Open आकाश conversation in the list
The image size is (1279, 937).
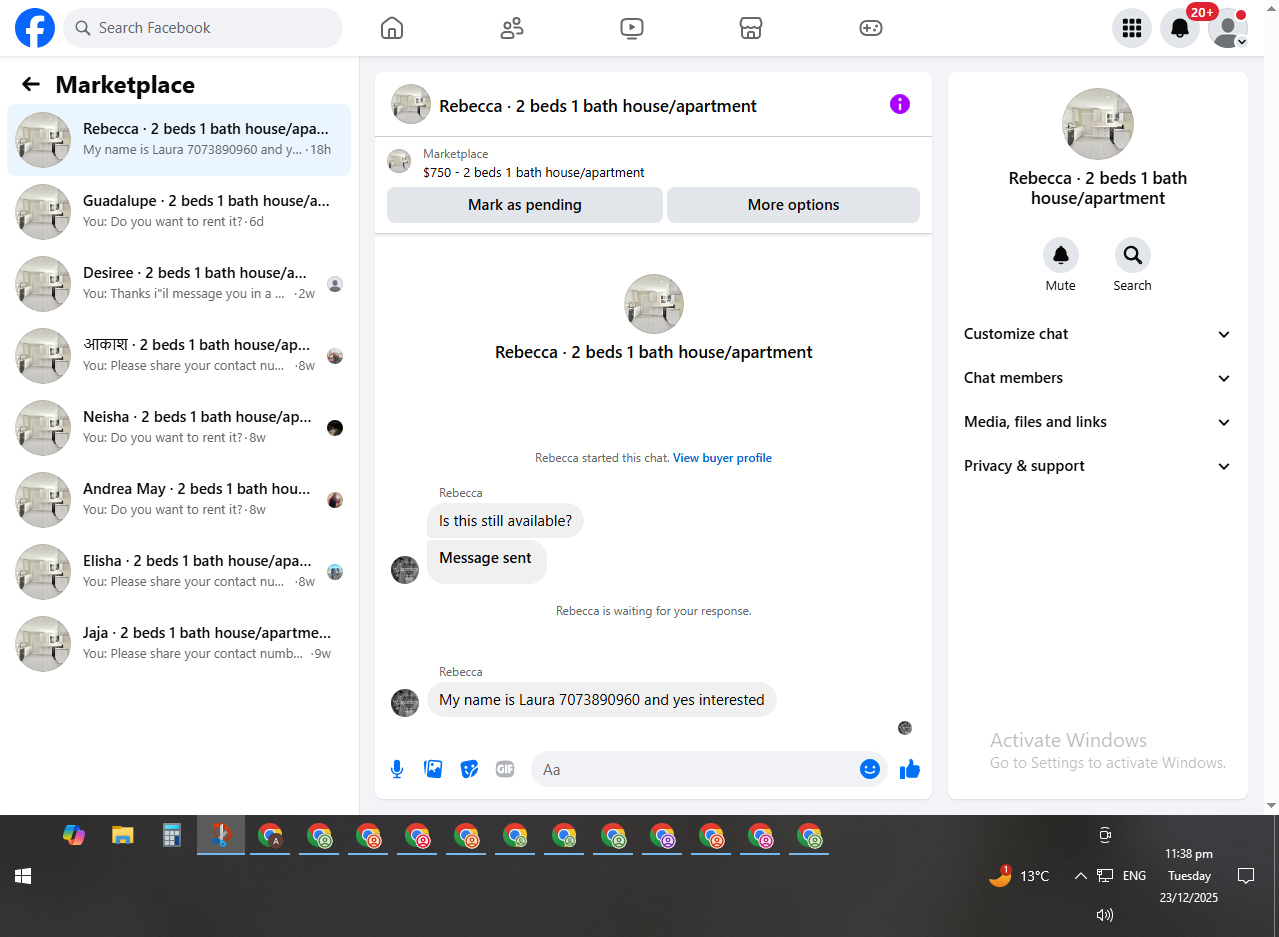[179, 356]
